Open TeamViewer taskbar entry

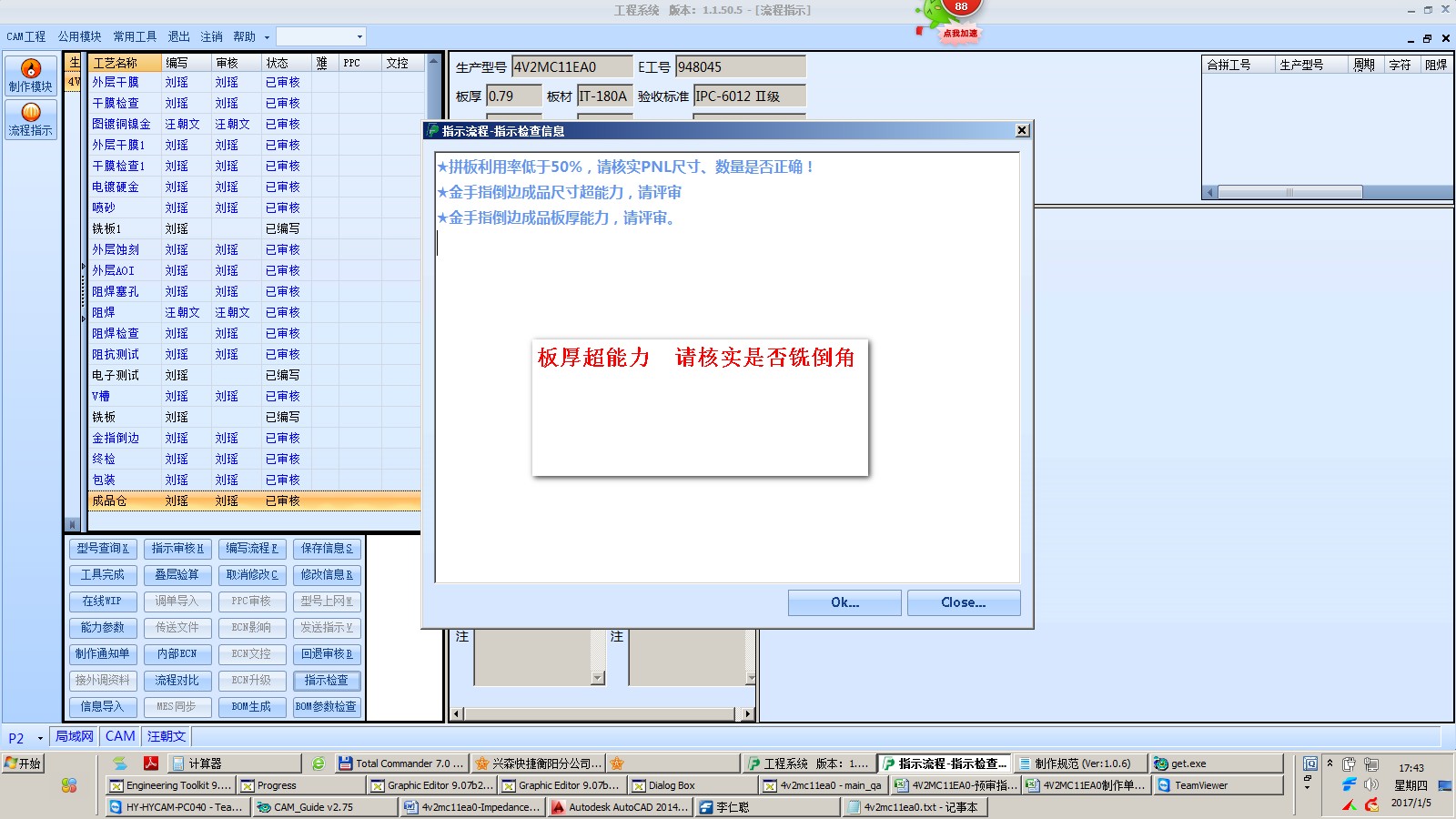1218,785
